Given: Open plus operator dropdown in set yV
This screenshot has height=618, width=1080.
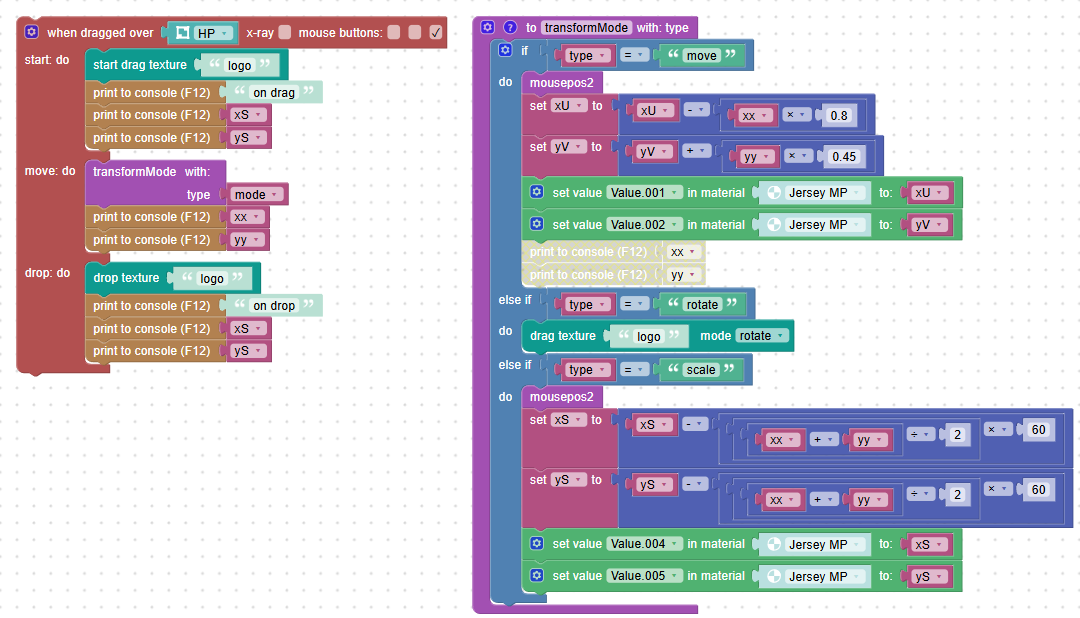Looking at the screenshot, I should tap(696, 150).
